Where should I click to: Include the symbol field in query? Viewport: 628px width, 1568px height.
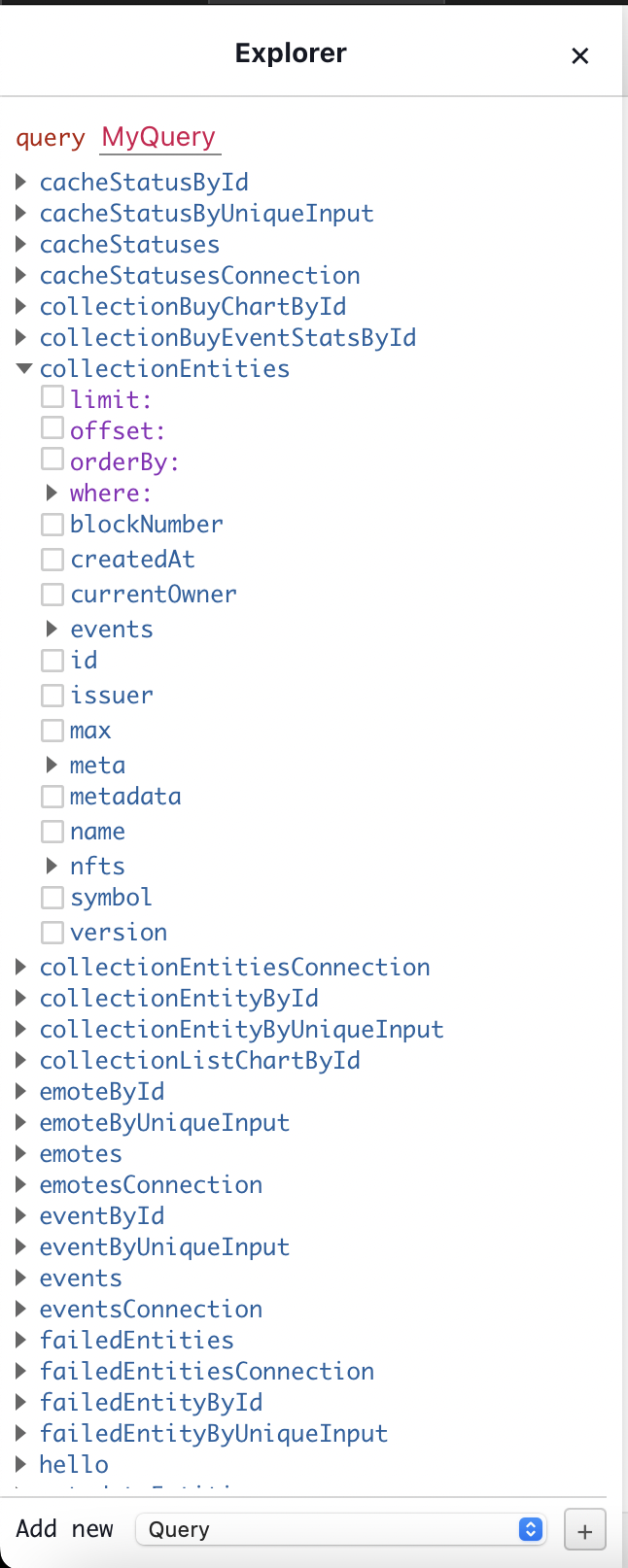point(52,898)
